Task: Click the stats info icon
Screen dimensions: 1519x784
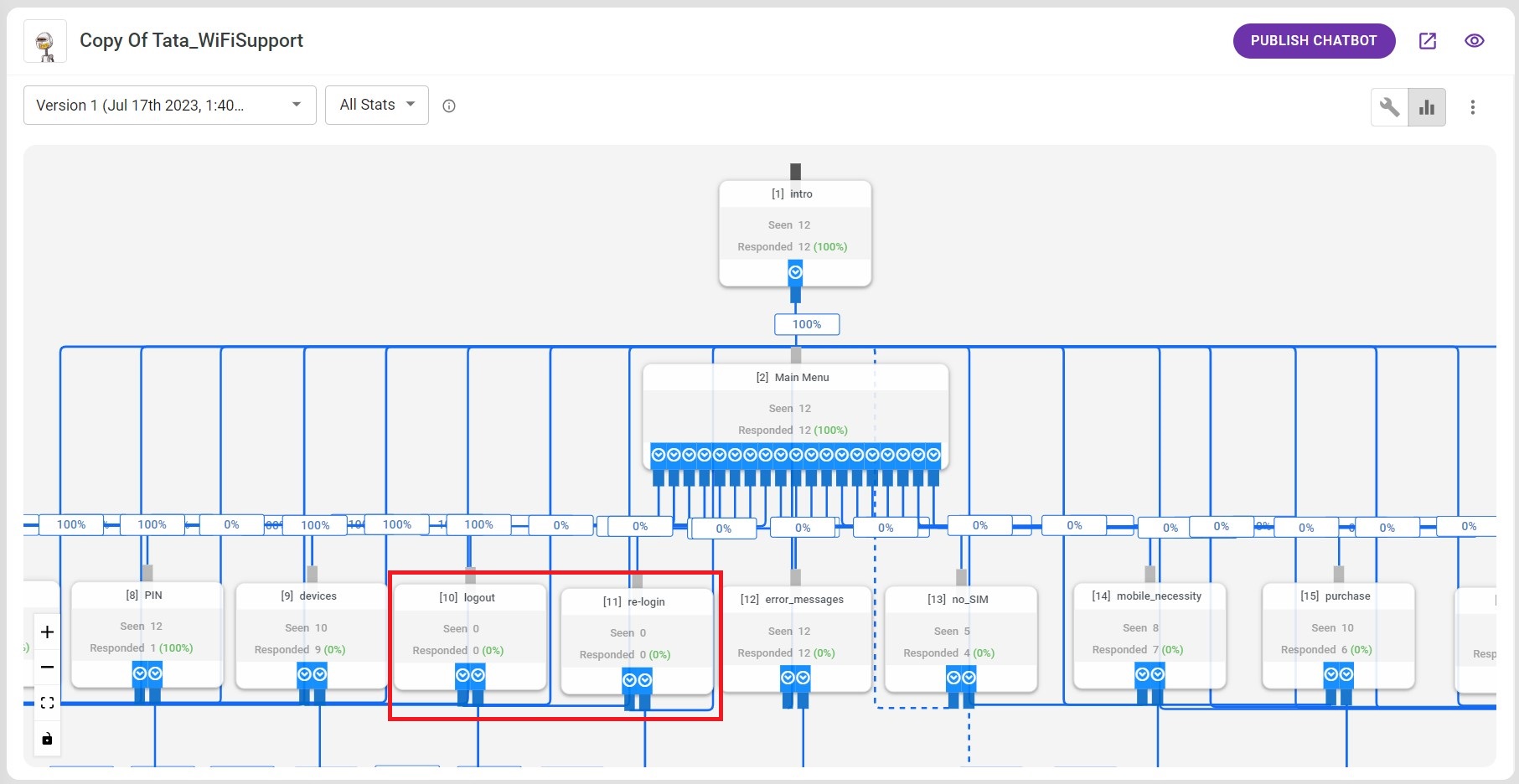Action: tap(449, 106)
